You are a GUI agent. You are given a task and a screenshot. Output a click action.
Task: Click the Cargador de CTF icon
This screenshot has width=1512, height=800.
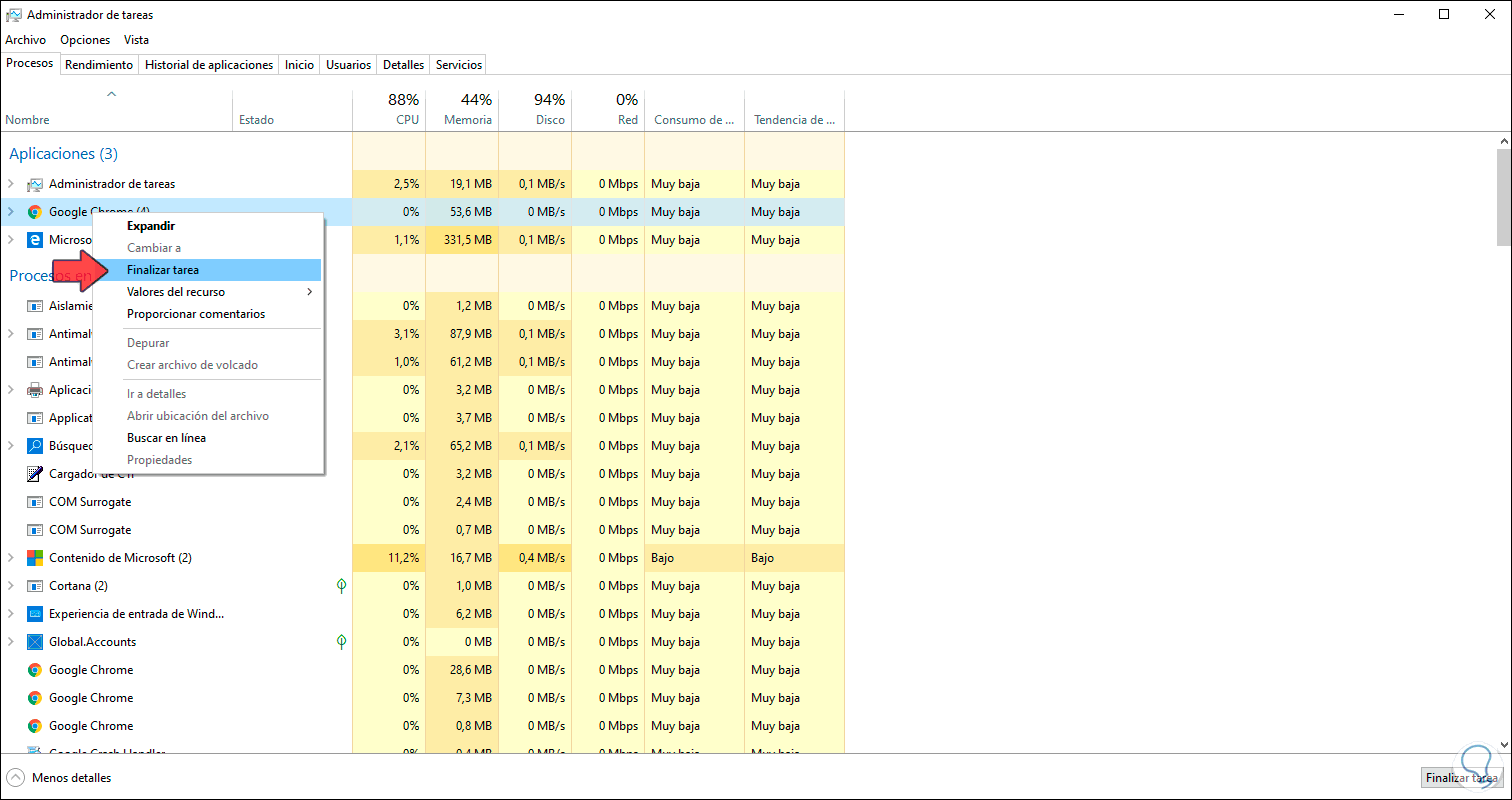click(35, 474)
